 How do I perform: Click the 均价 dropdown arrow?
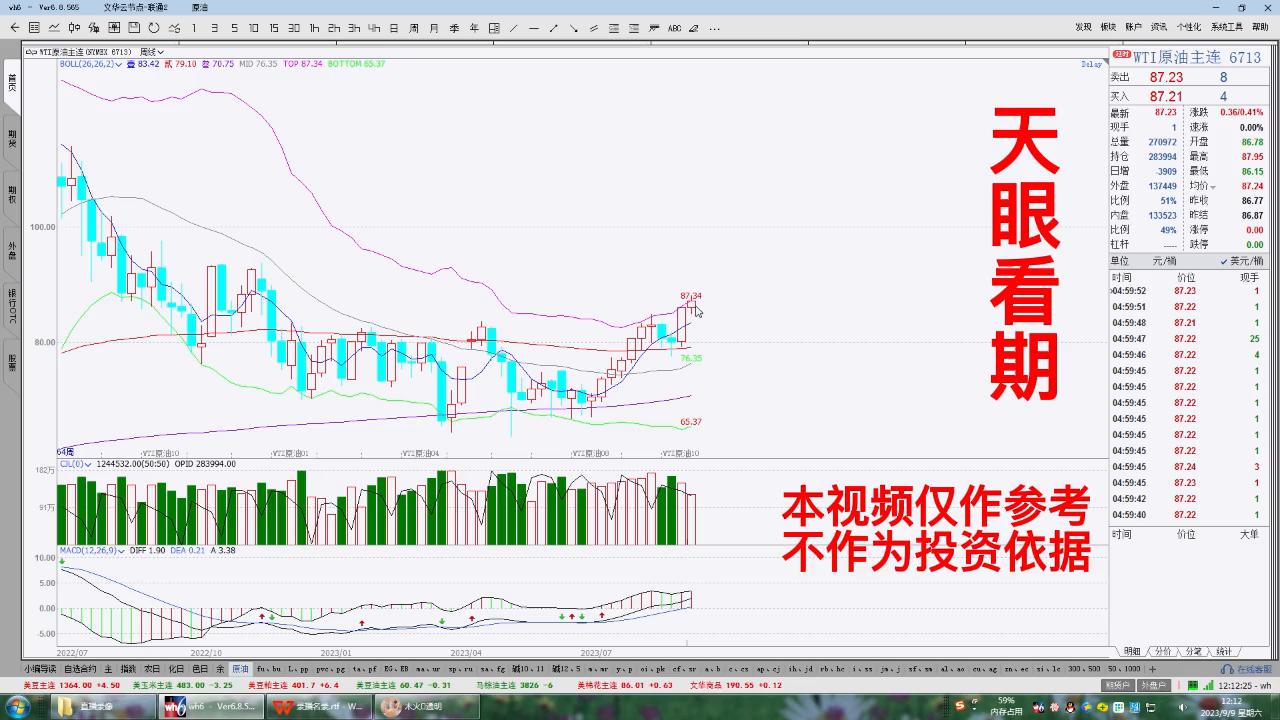click(x=1213, y=185)
